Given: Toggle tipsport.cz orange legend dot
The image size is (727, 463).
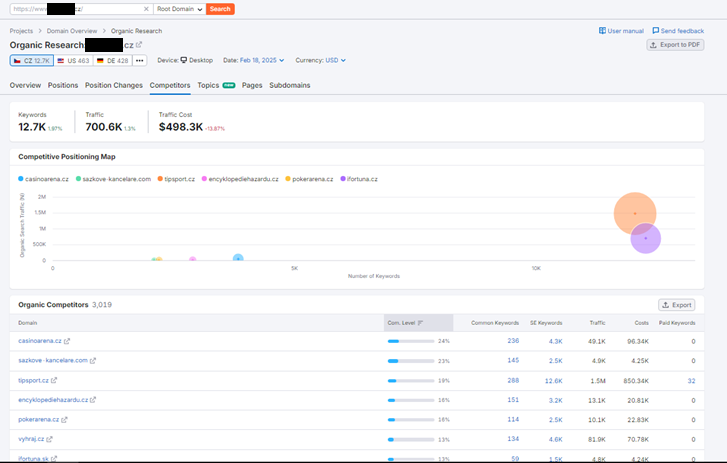Looking at the screenshot, I should coord(160,179).
